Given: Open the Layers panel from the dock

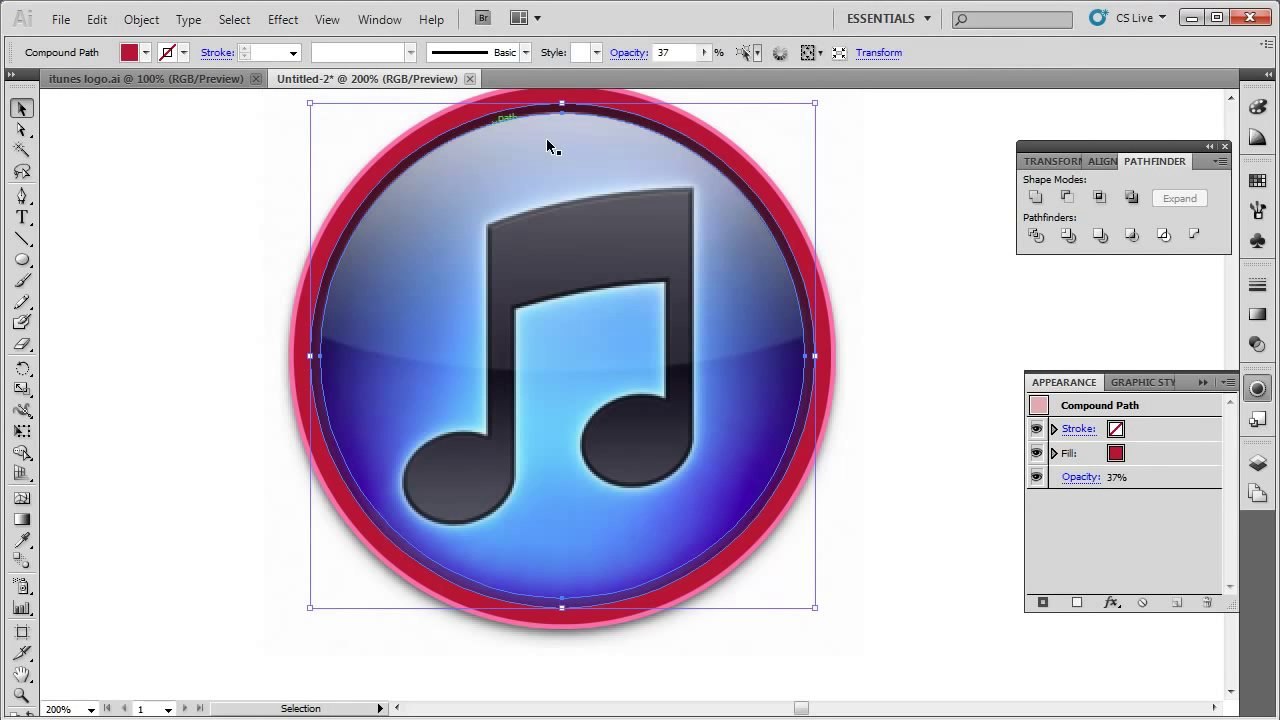Looking at the screenshot, I should point(1258,464).
